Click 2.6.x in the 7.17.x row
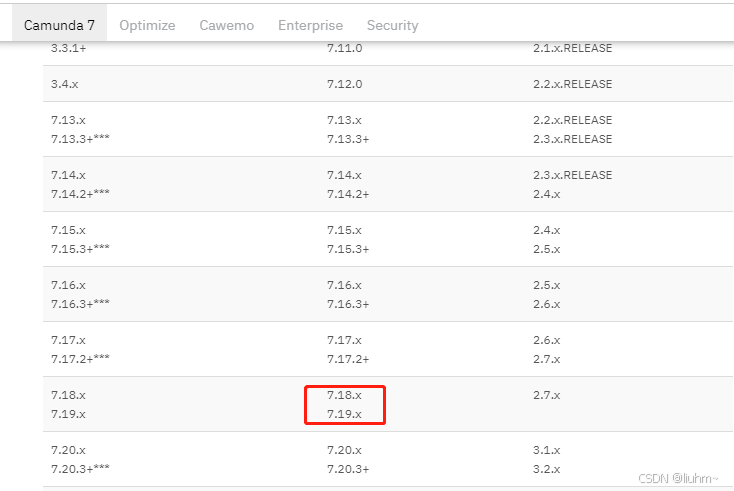 546,340
